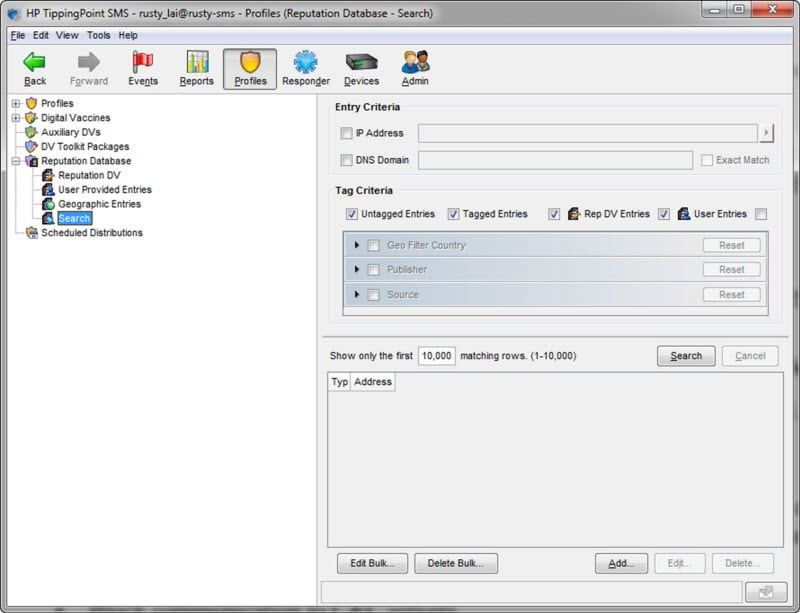Expand the Digital Vaccines tree node

(16, 118)
